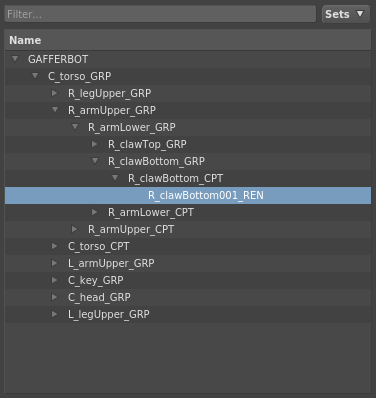
Task: Select the R_clawTop_GRP row label
Action: [x=147, y=144]
